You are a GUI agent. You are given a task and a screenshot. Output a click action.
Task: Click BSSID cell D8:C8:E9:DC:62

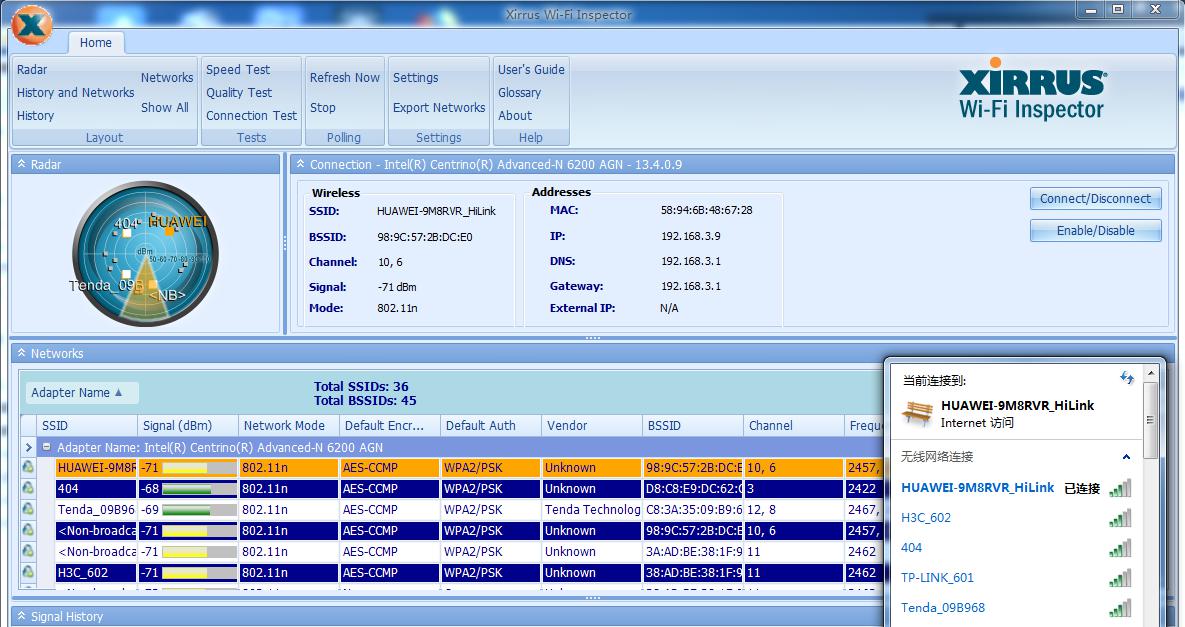point(693,489)
